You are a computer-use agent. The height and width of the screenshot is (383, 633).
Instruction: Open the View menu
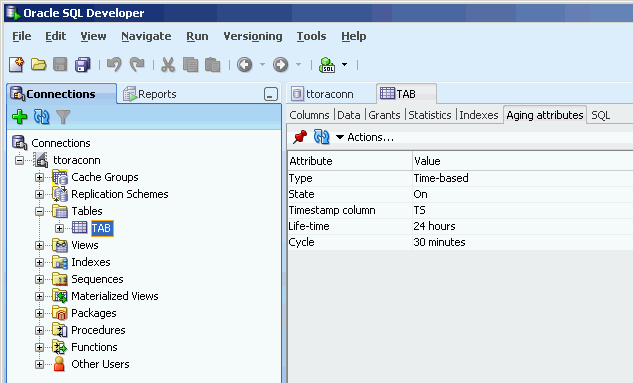click(93, 36)
